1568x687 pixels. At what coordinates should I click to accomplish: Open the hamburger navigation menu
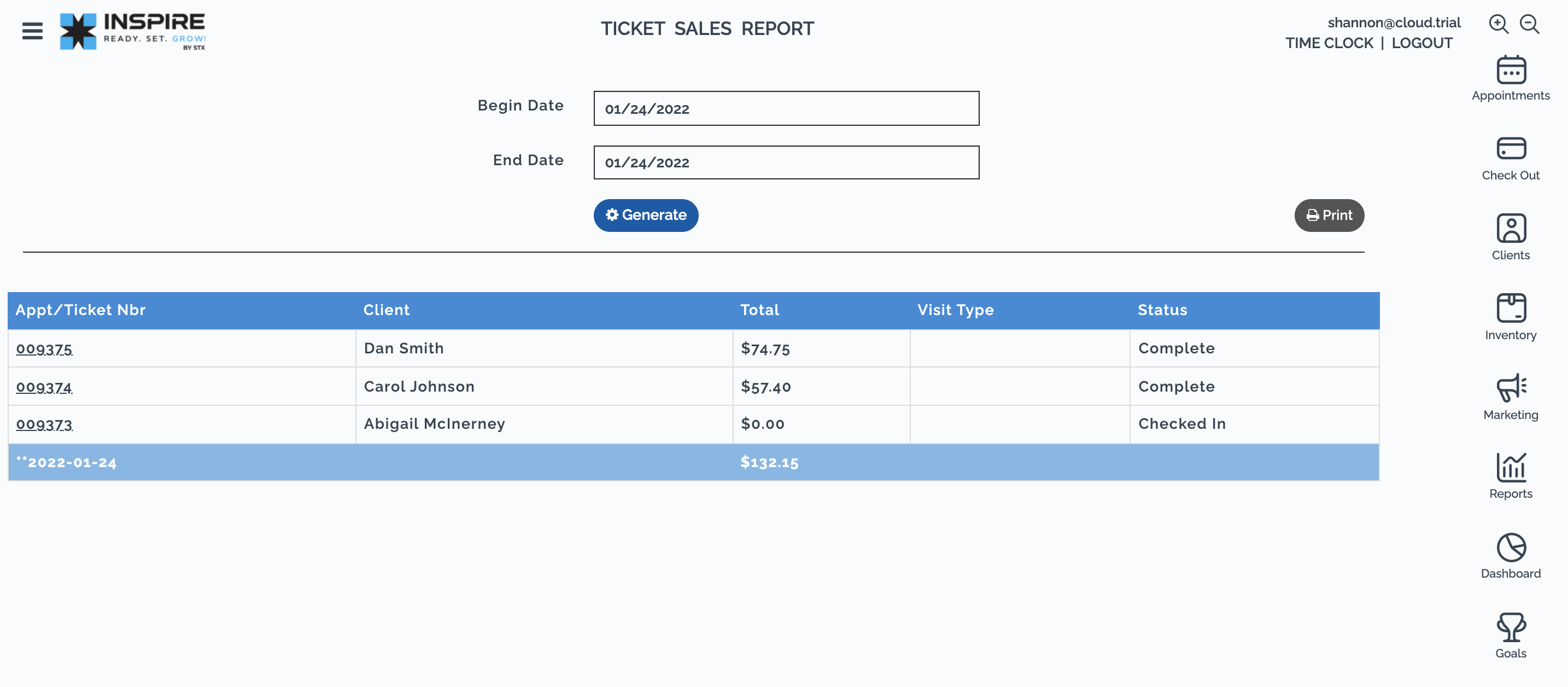click(x=32, y=31)
